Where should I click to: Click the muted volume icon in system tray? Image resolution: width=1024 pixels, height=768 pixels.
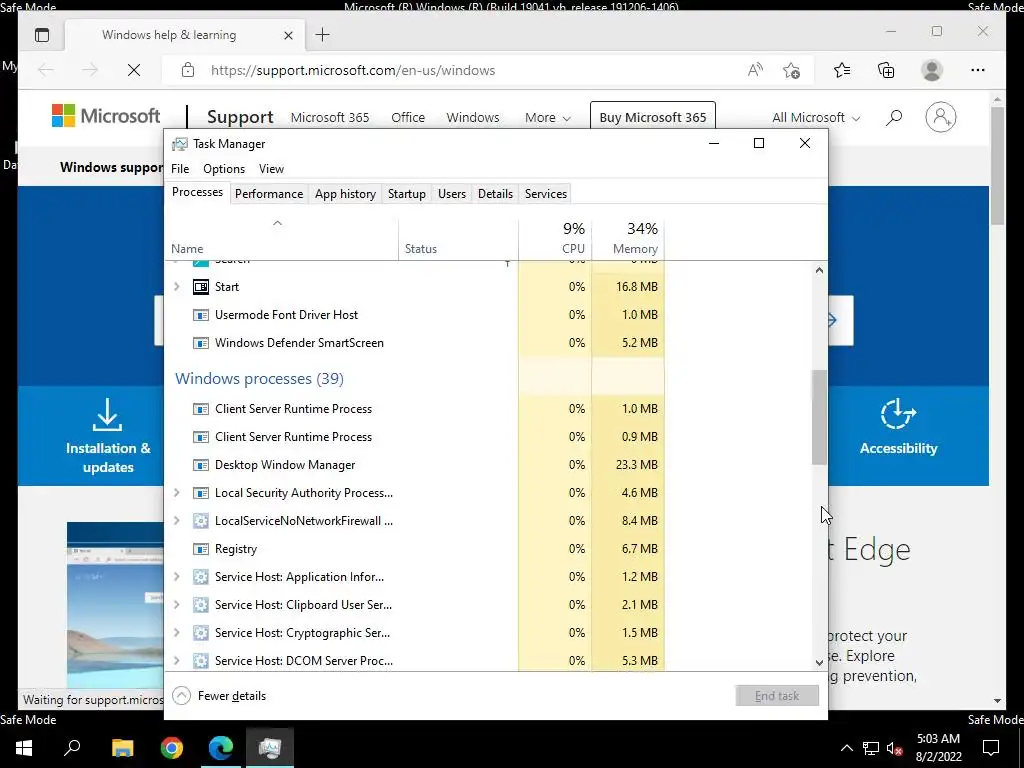pyautogui.click(x=895, y=748)
